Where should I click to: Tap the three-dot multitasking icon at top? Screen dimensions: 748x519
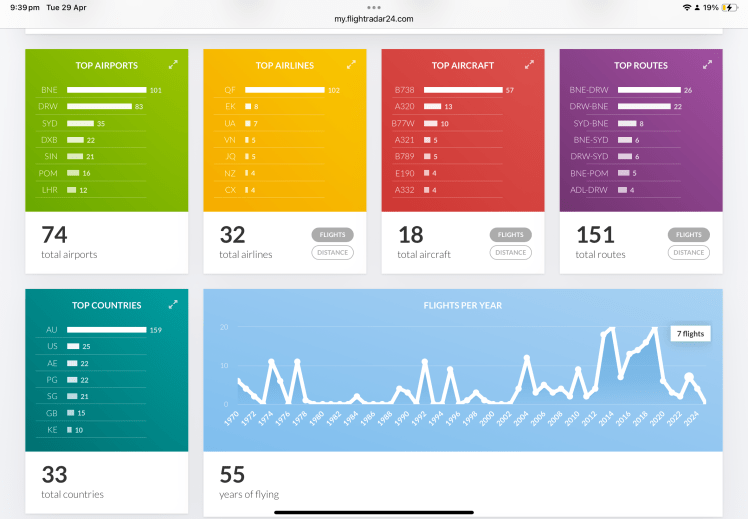click(374, 6)
